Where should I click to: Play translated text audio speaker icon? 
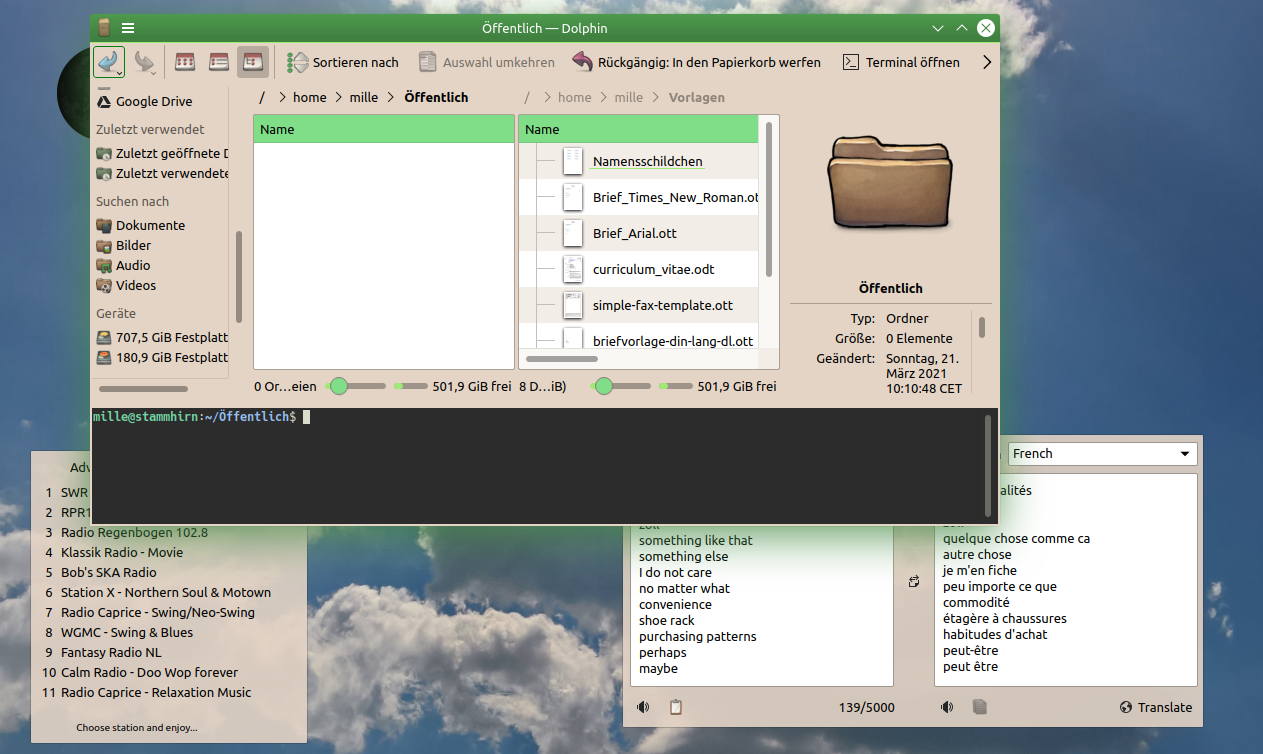[947, 707]
